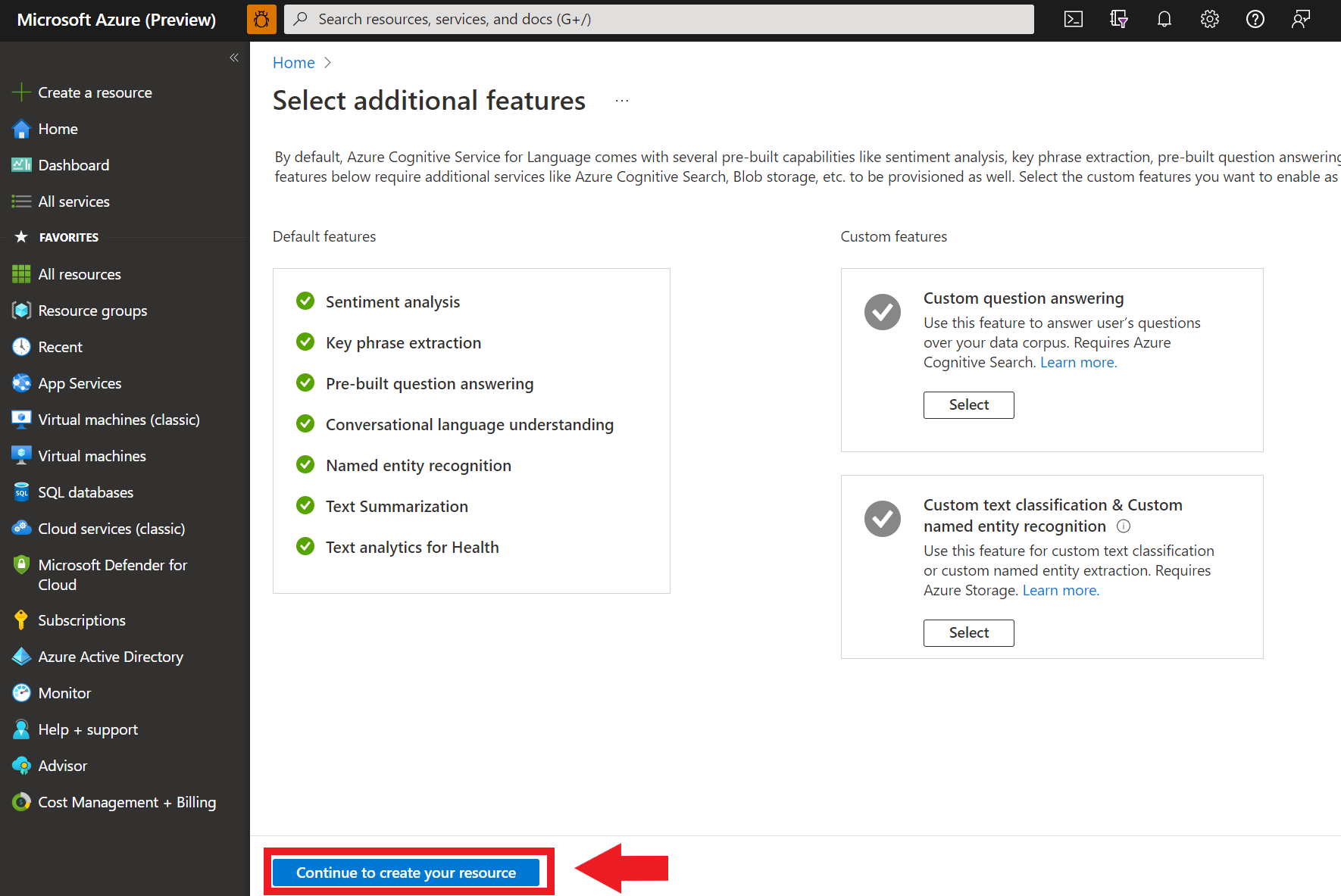
Task: Click the Advisor icon in the sidebar
Action: [x=21, y=766]
